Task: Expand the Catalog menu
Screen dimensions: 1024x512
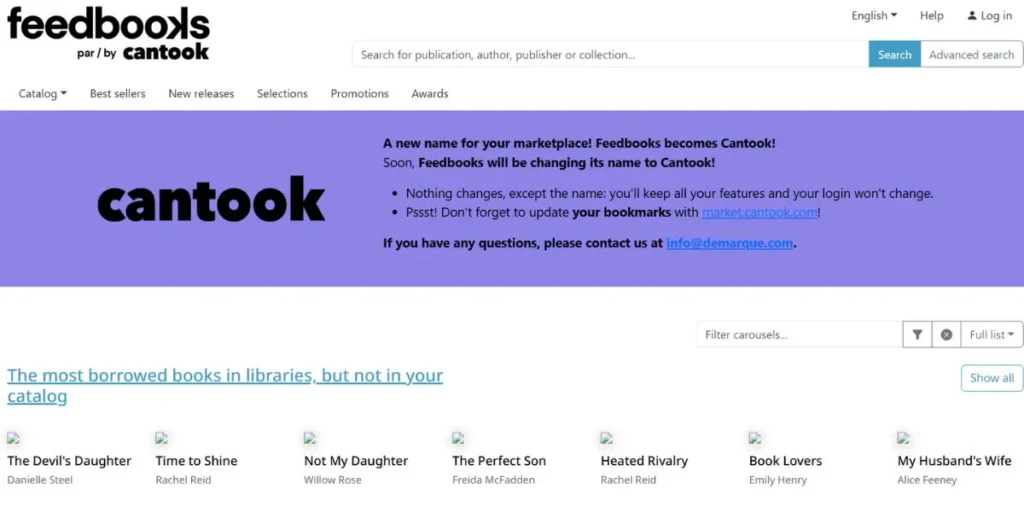Action: point(42,94)
